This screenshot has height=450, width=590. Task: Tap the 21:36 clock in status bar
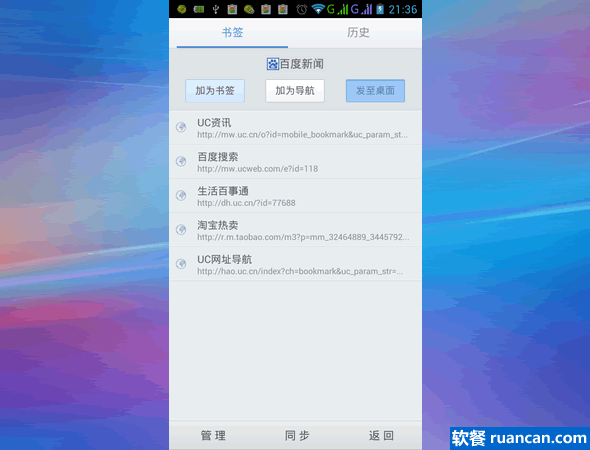point(403,9)
